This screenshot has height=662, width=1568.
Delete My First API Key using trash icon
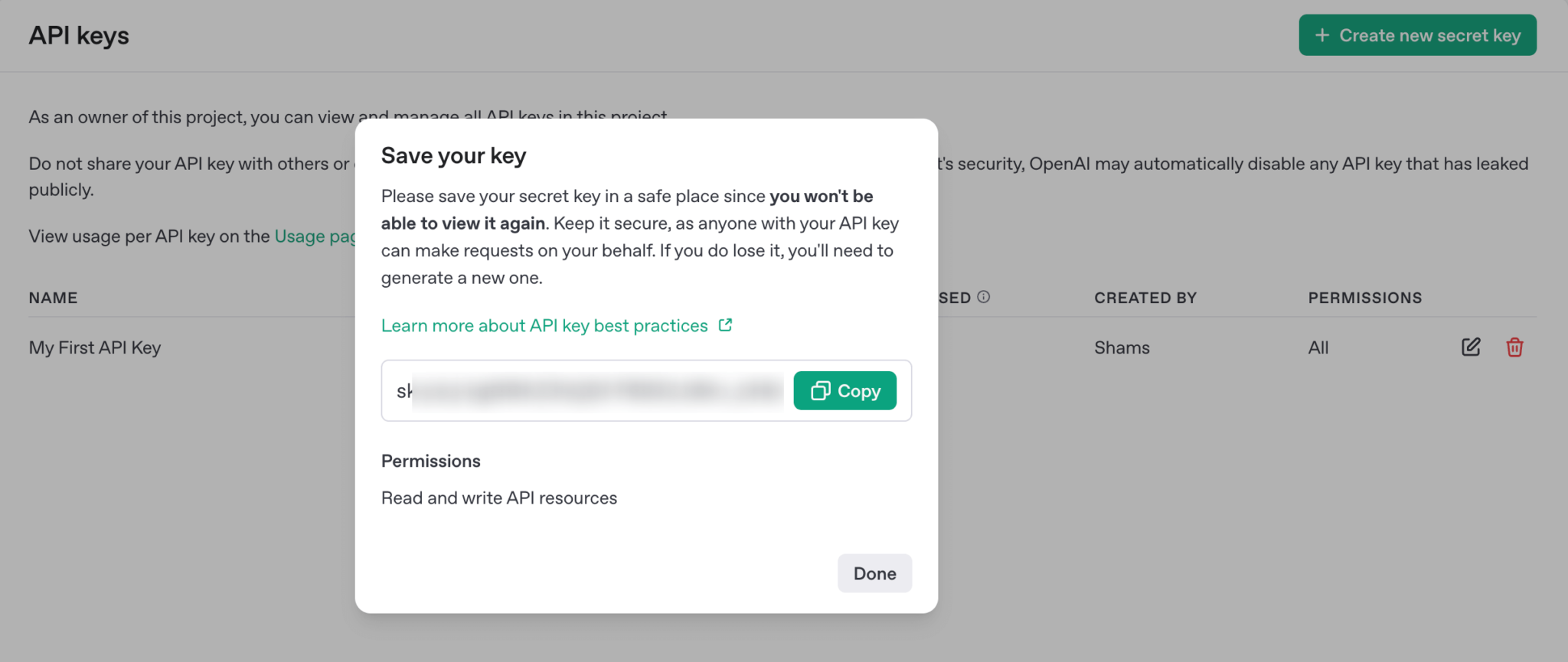tap(1514, 347)
